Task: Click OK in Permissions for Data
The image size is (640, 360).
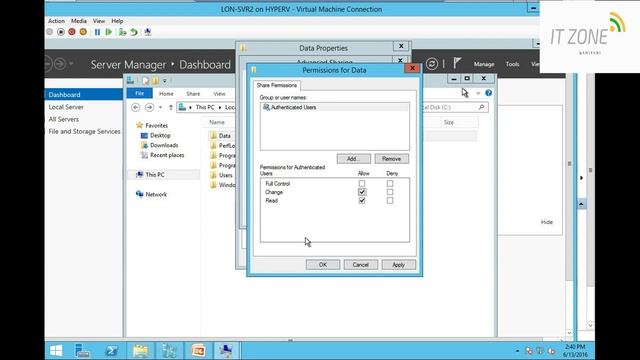Action: tap(323, 265)
